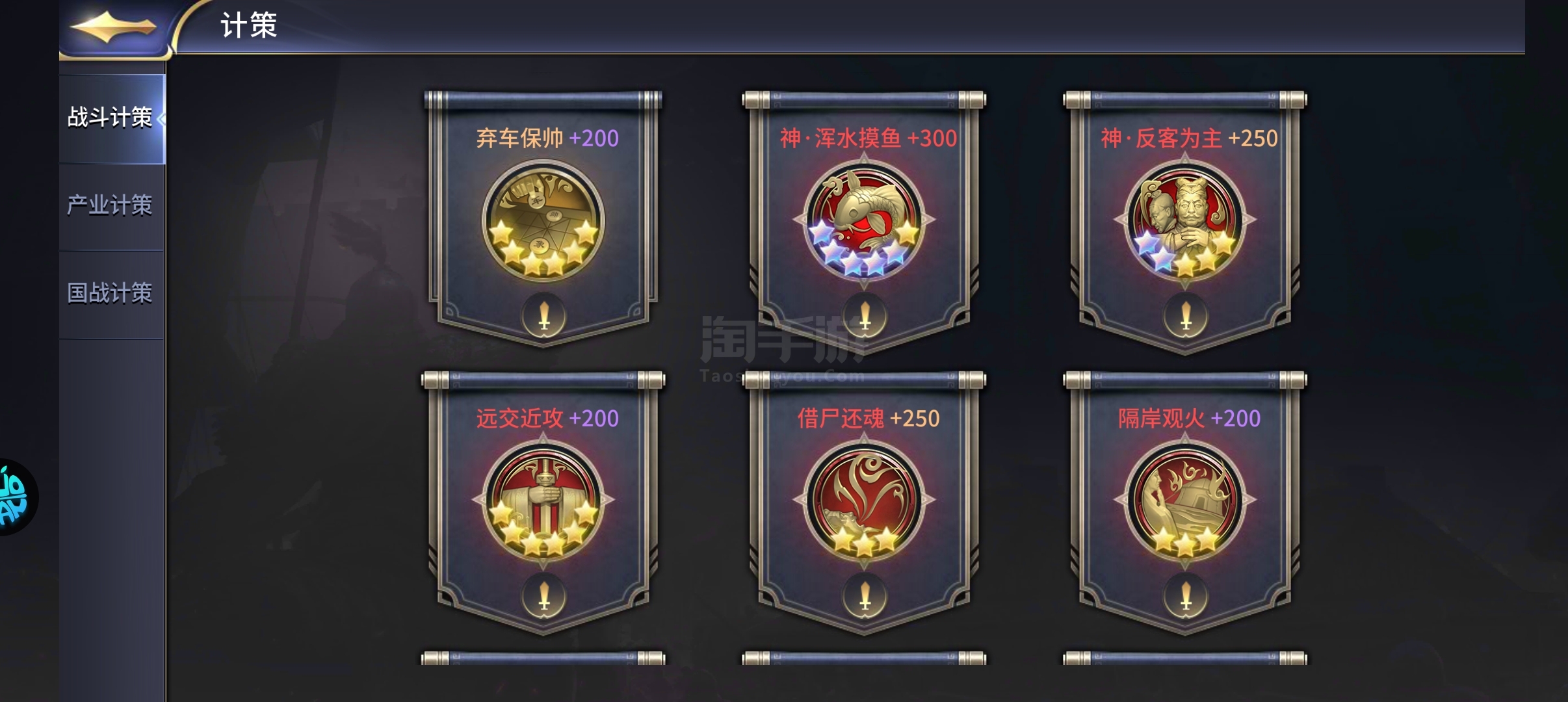Image resolution: width=1568 pixels, height=702 pixels.
Task: Tap sword badge under 神·反客为主 banner
Action: tap(1186, 315)
